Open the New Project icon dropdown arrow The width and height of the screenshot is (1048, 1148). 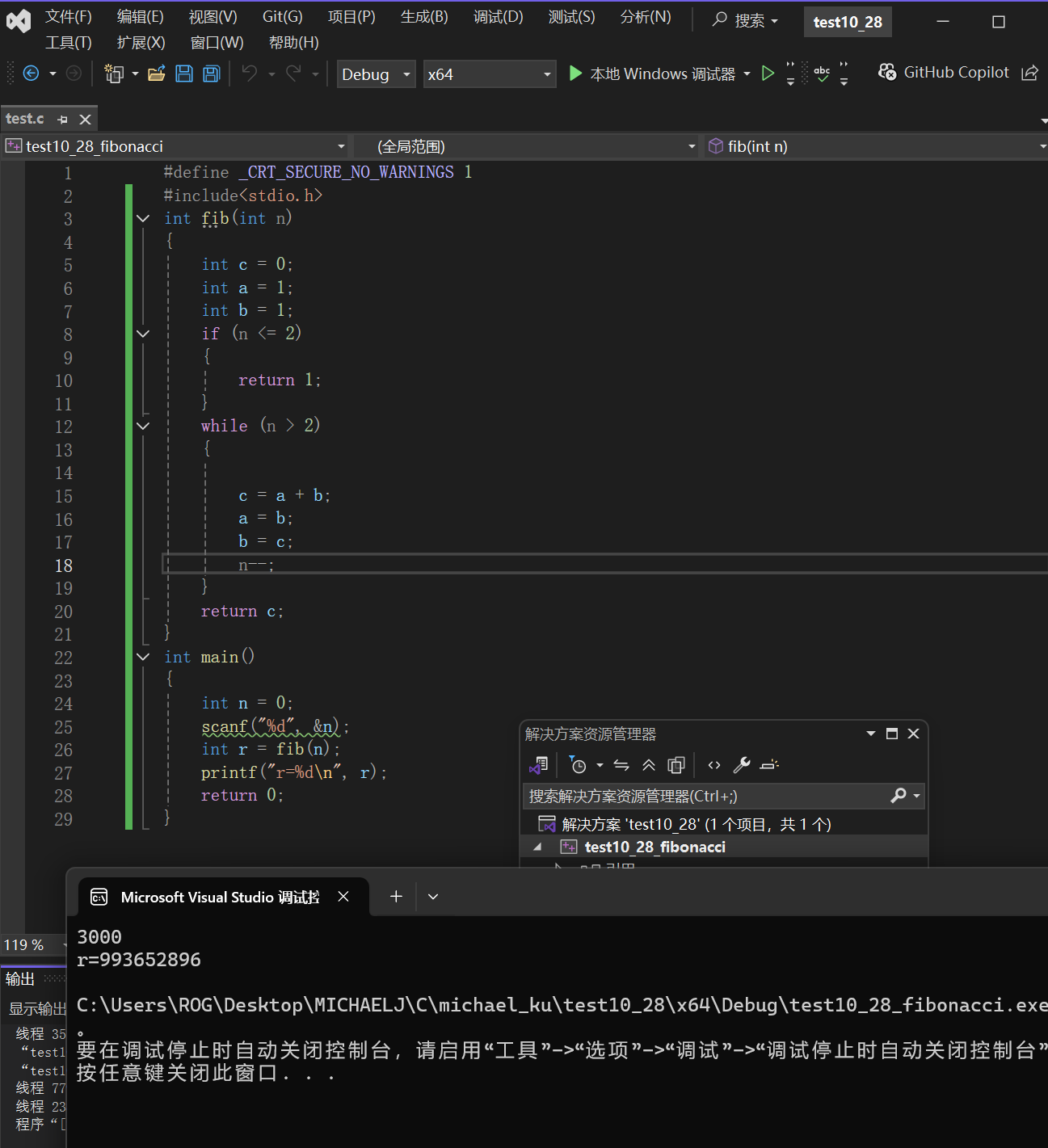tap(135, 74)
